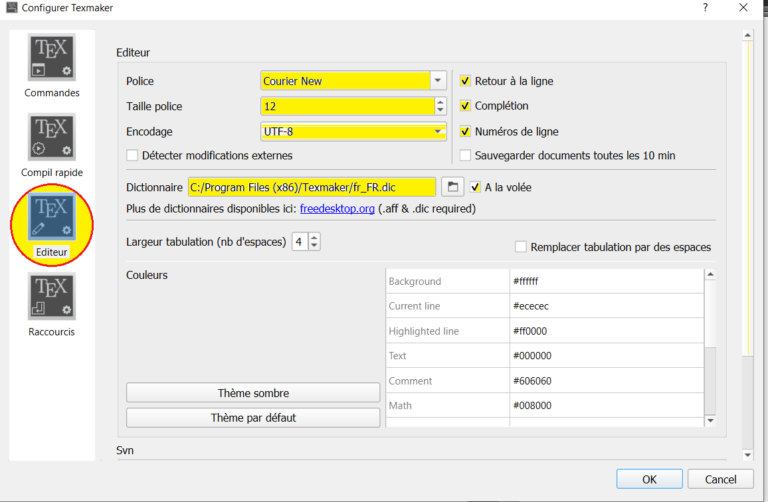Toggle Retour à la ligne checkbox

pyautogui.click(x=465, y=81)
